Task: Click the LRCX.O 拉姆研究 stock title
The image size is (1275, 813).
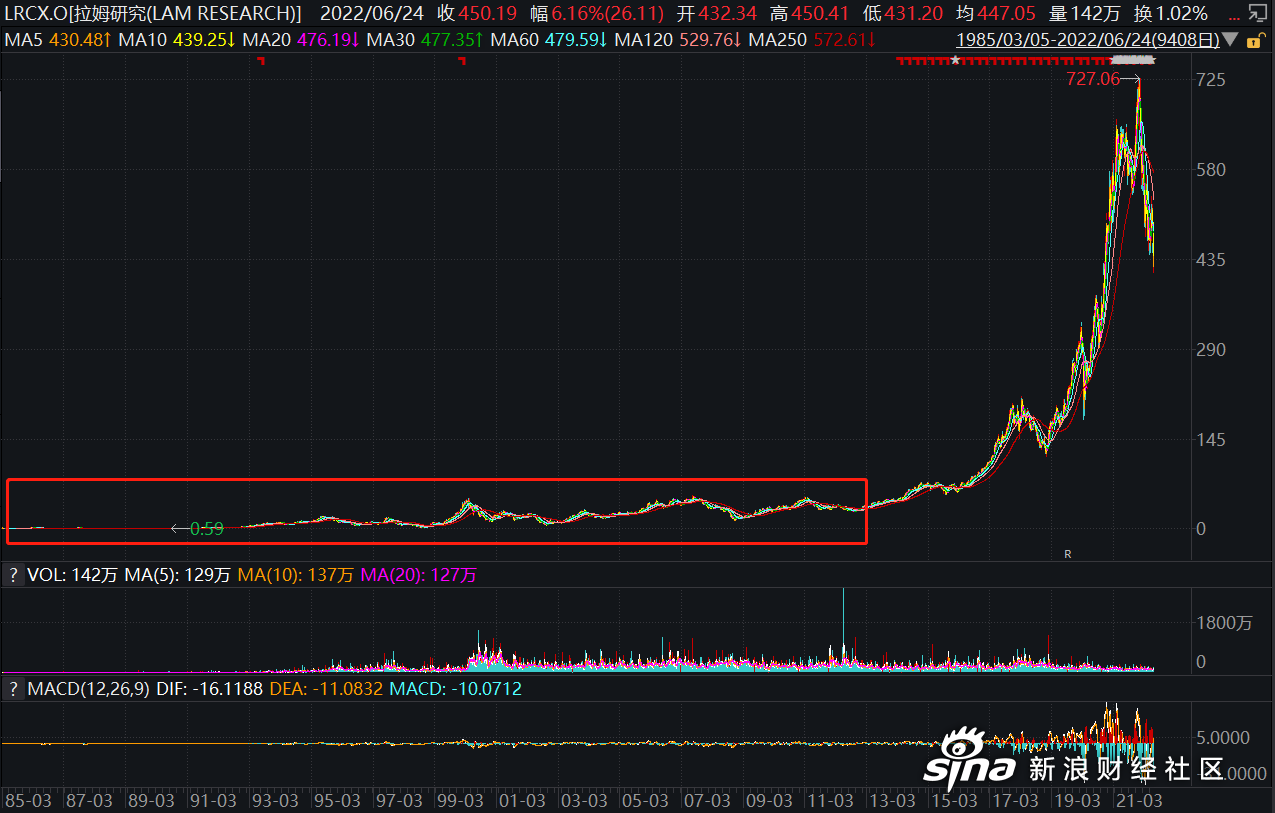Action: click(153, 14)
